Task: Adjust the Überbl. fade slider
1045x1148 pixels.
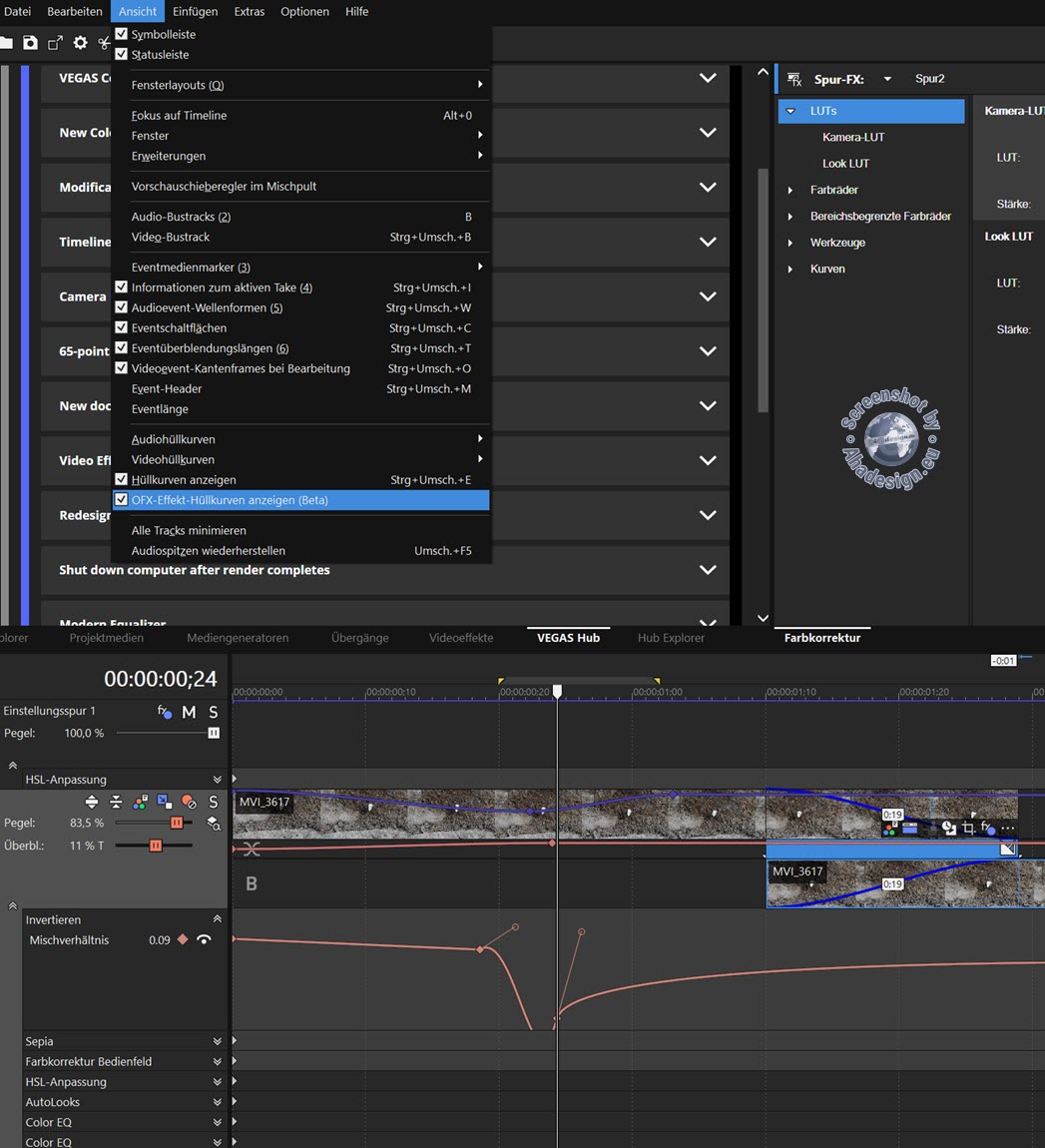Action: [154, 846]
